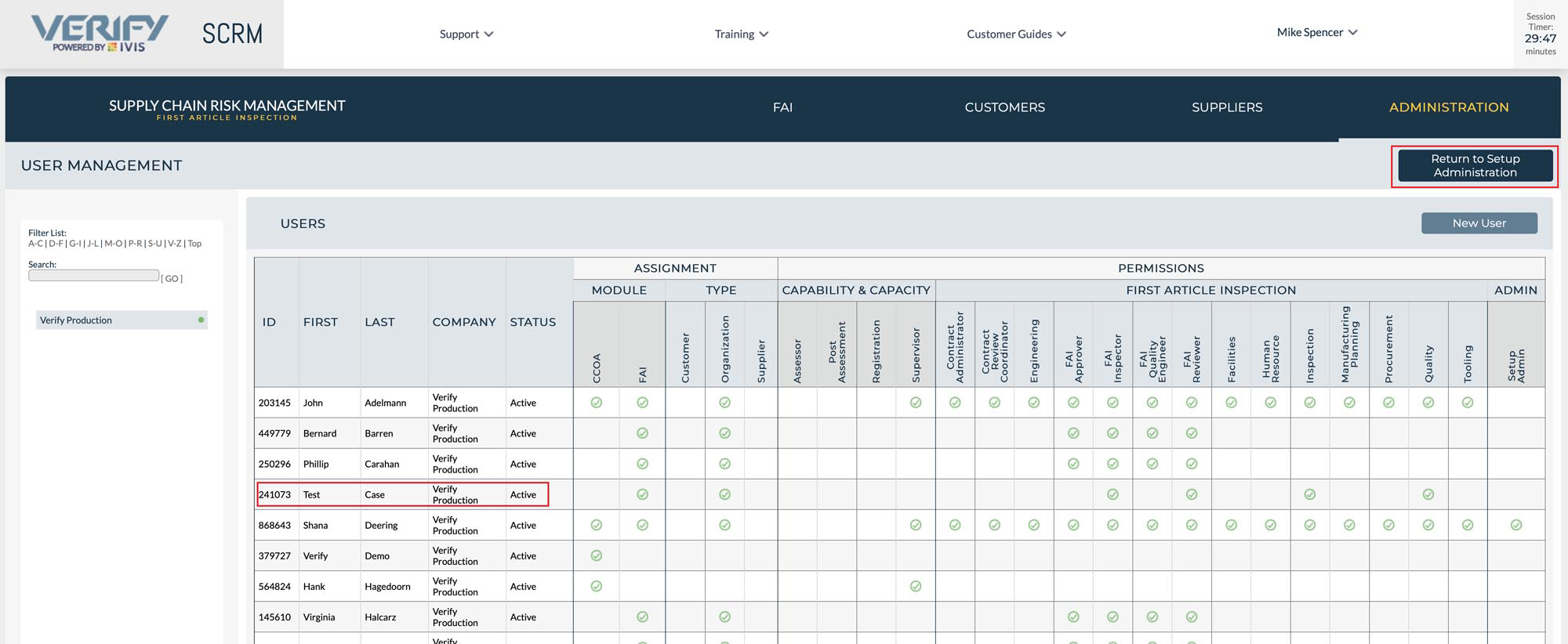The height and width of the screenshot is (644, 1568).
Task: Toggle Bernard Barren's FAI Approver checkmark
Action: [x=1073, y=433]
